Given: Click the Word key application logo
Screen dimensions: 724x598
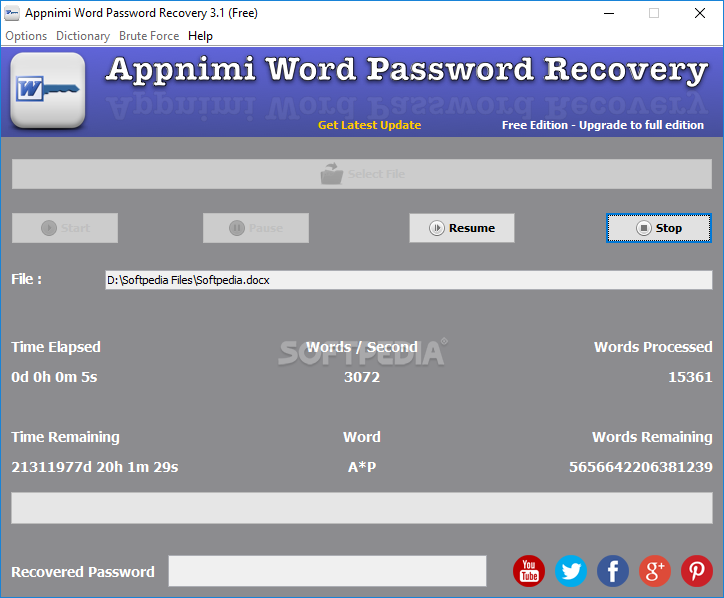Looking at the screenshot, I should pyautogui.click(x=48, y=90).
